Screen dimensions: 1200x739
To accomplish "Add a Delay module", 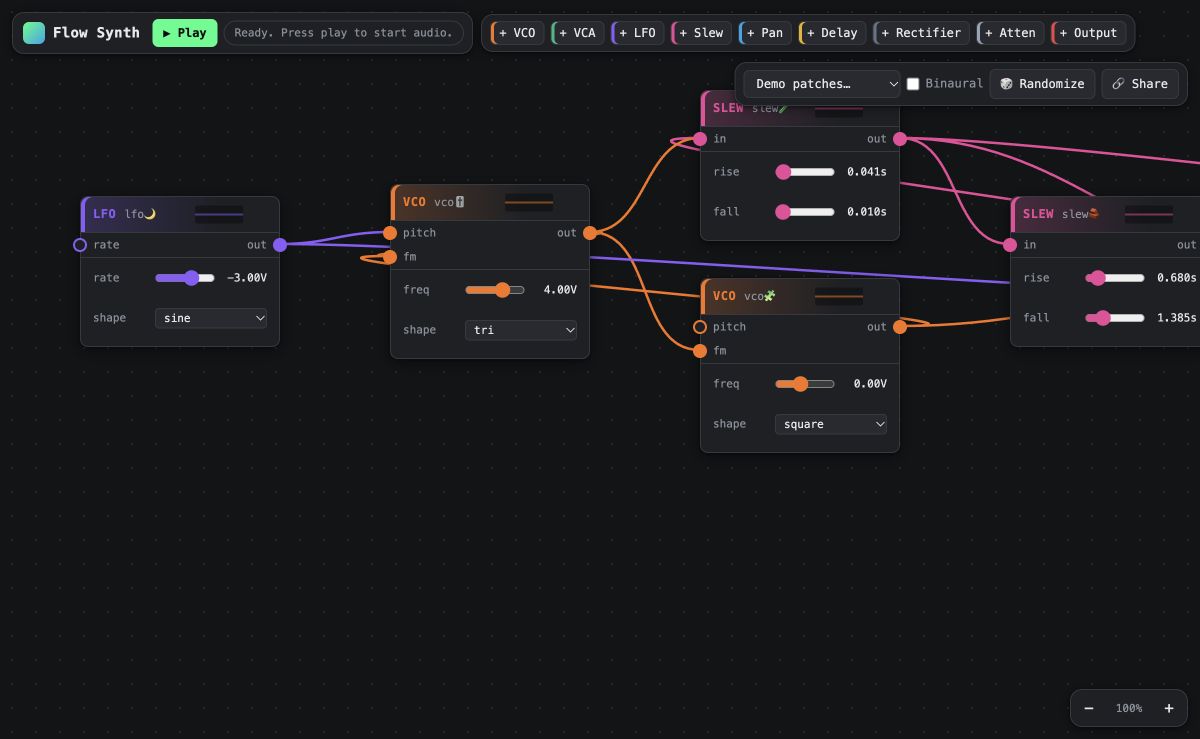I will (832, 33).
